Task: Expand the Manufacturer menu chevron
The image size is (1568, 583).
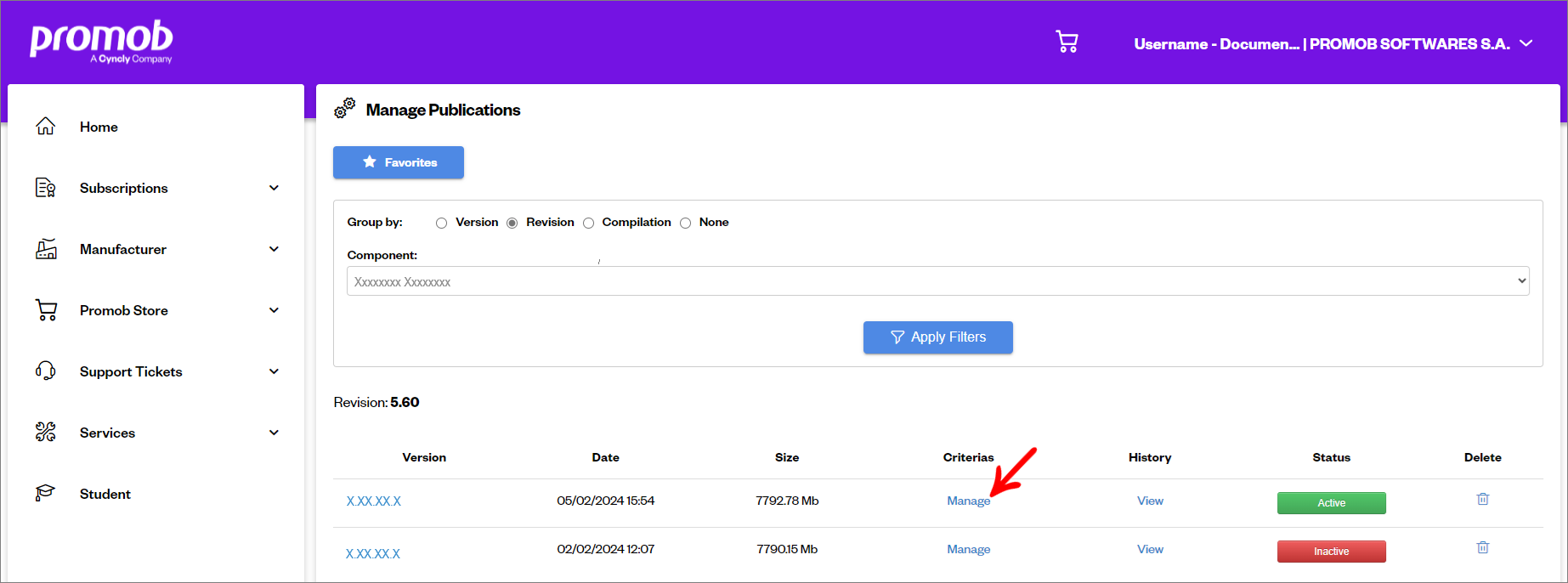Action: 274,249
